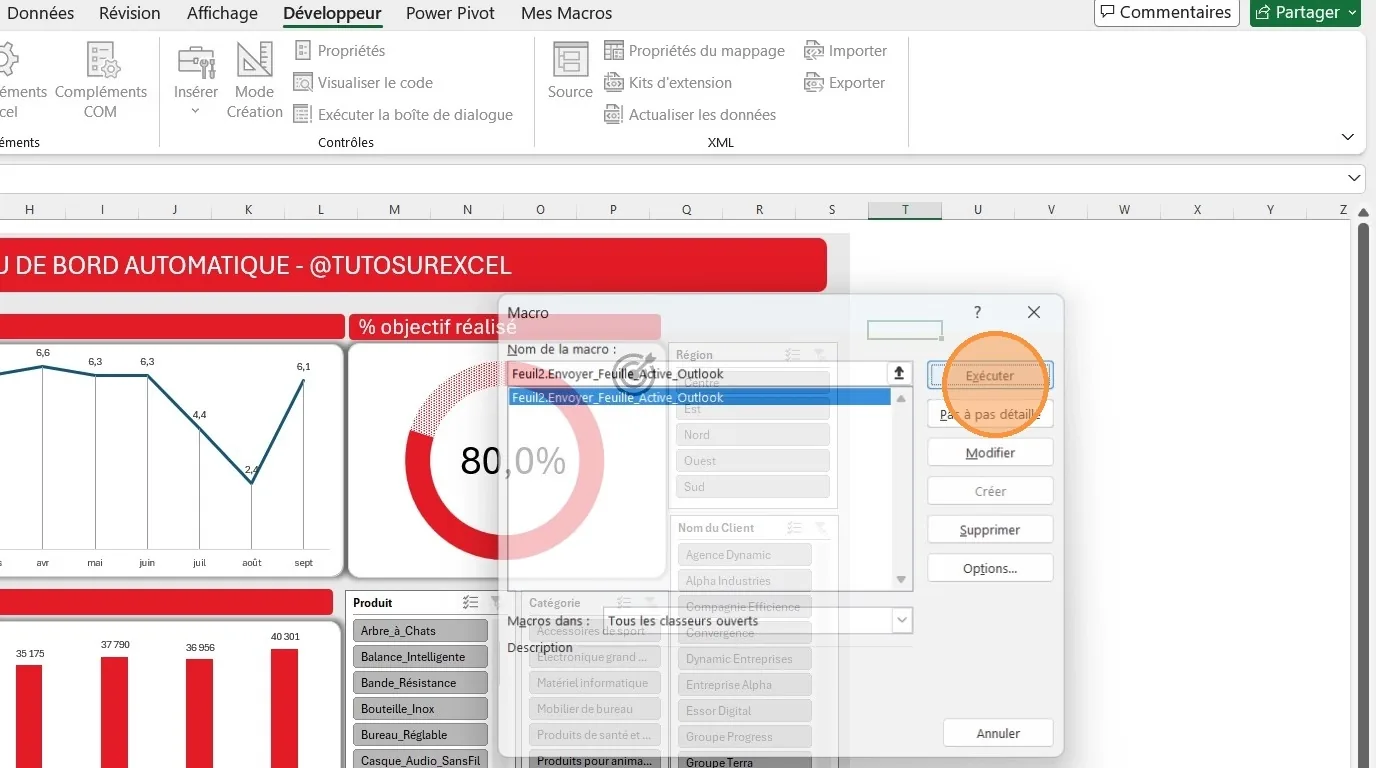This screenshot has height=768, width=1376.
Task: Open Propriétés in Contrôles group
Action: click(x=339, y=50)
